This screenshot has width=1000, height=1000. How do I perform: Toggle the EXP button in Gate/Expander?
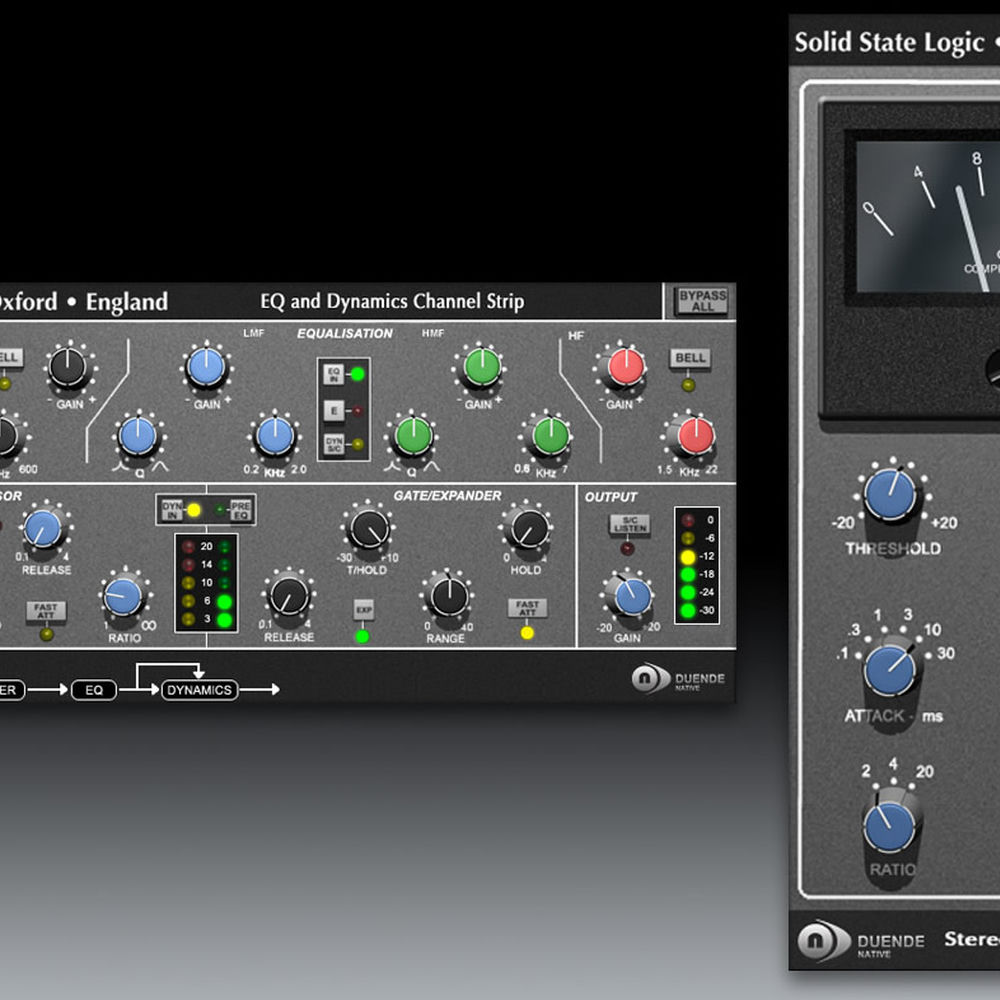pos(364,610)
